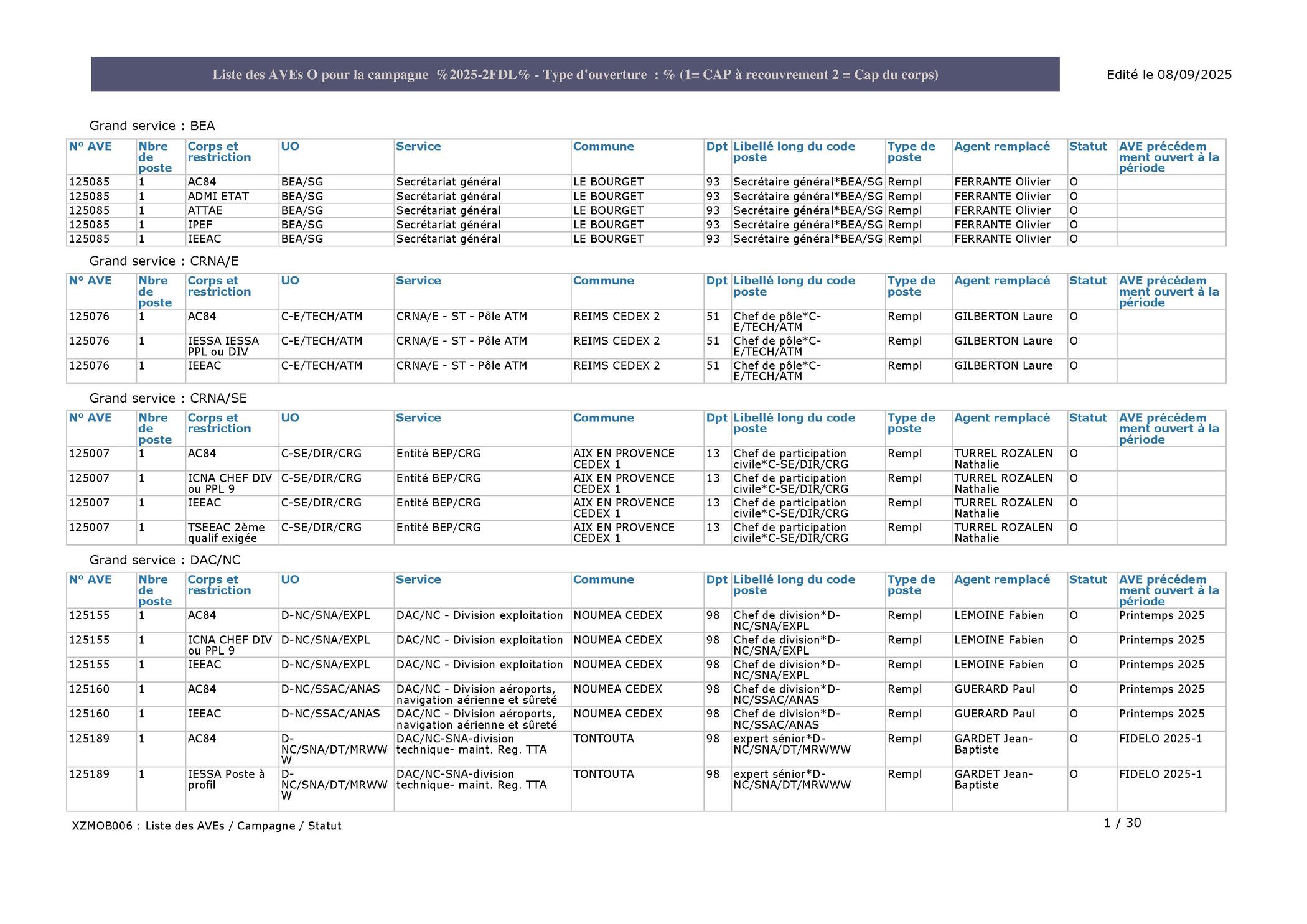
Task: Click 'REIMS CEDEX 2' in the IESSA PPL ou DIV row
Action: click(x=616, y=341)
